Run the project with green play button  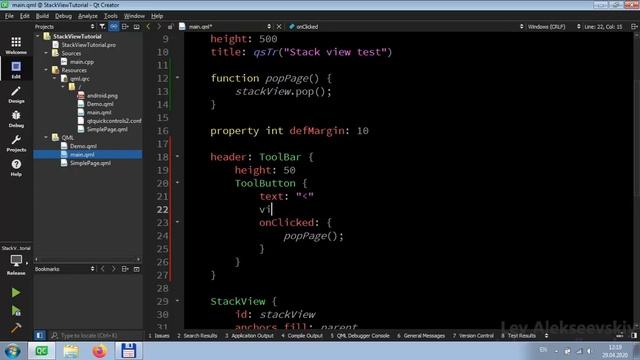(x=16, y=292)
